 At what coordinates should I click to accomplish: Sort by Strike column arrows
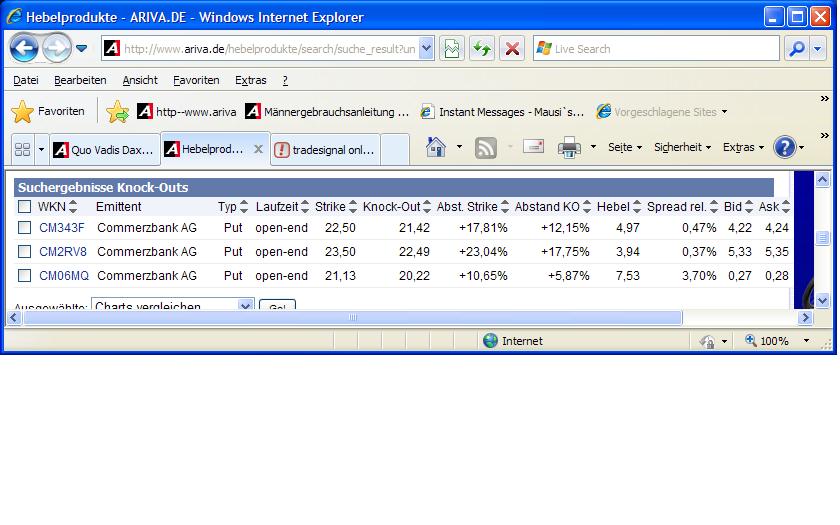pyautogui.click(x=353, y=206)
